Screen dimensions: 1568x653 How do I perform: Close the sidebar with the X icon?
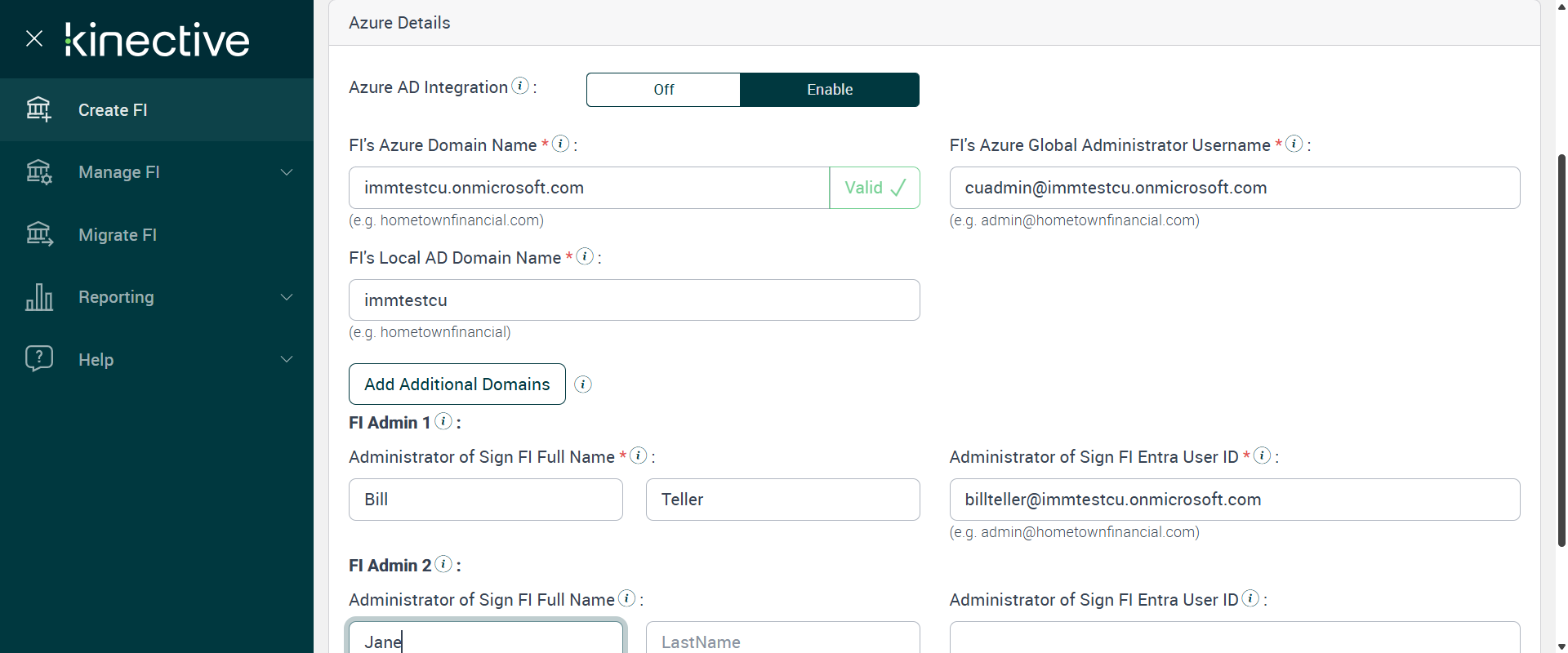pyautogui.click(x=34, y=38)
